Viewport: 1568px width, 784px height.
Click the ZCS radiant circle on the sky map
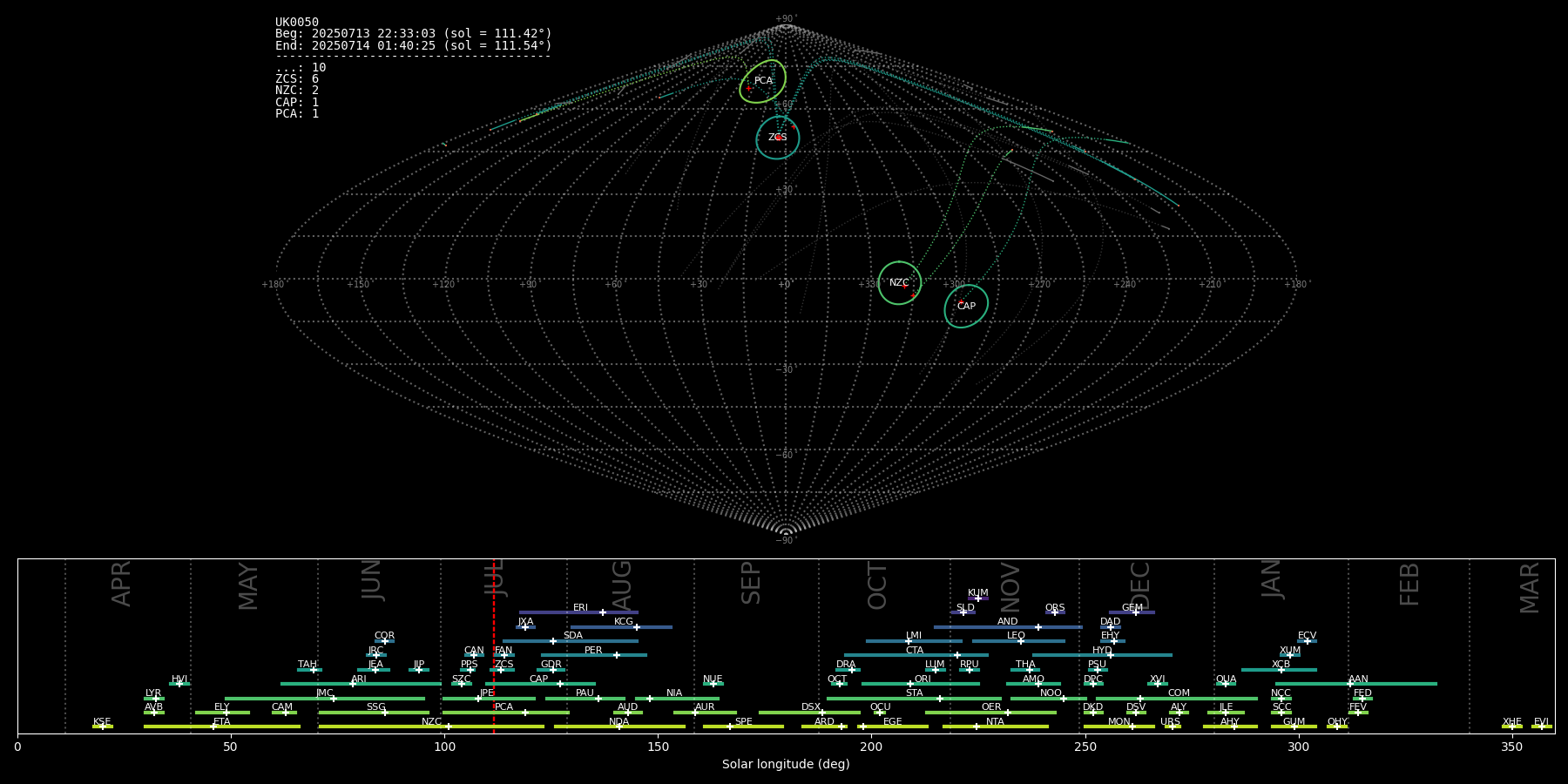point(778,138)
